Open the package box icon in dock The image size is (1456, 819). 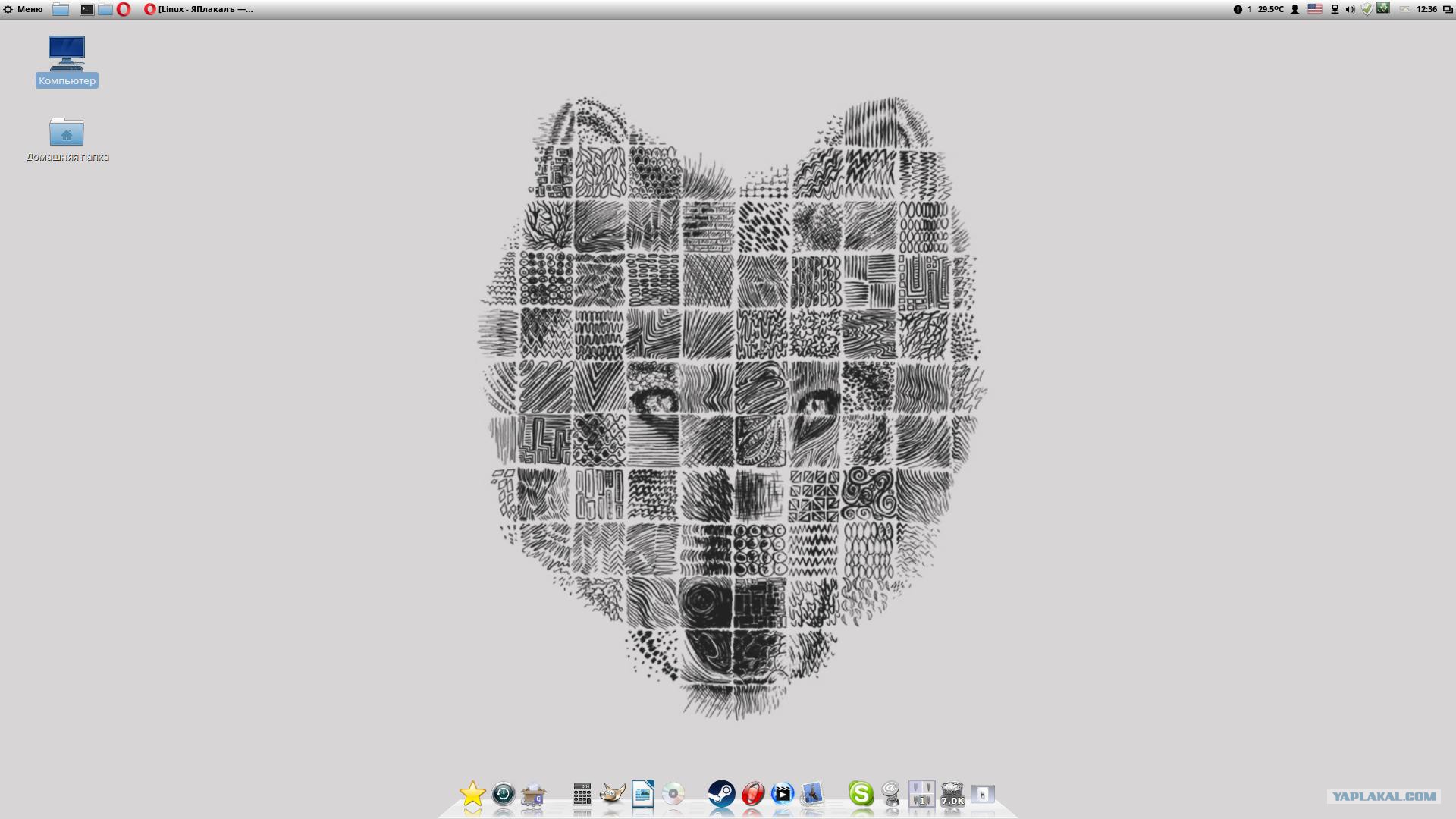[x=534, y=795]
